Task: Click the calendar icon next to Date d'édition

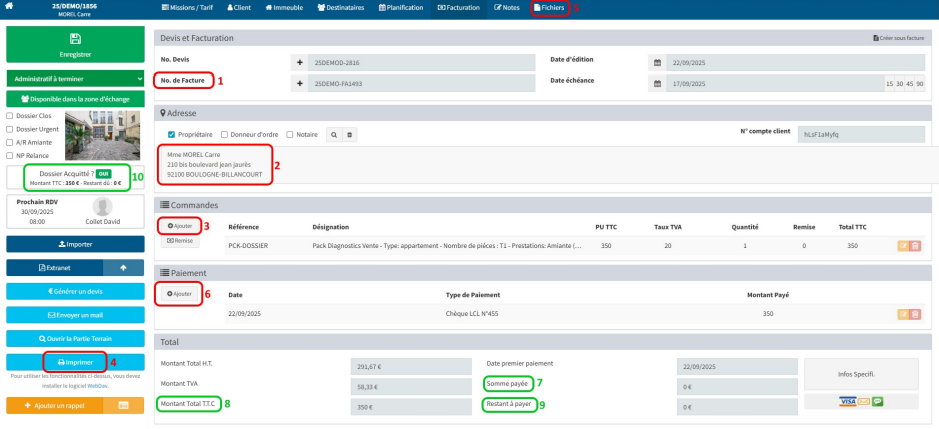Action: click(x=657, y=61)
